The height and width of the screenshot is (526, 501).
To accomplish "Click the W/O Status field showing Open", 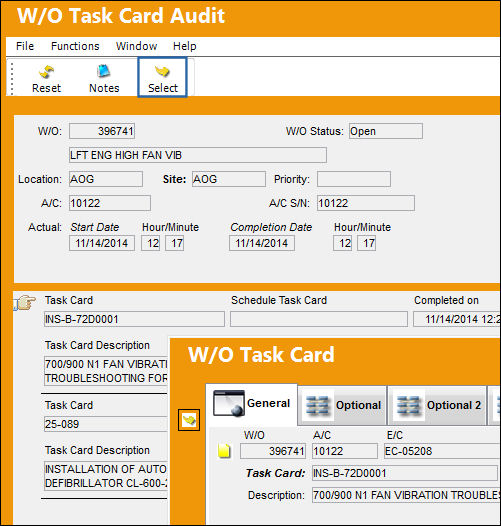I will [x=386, y=131].
